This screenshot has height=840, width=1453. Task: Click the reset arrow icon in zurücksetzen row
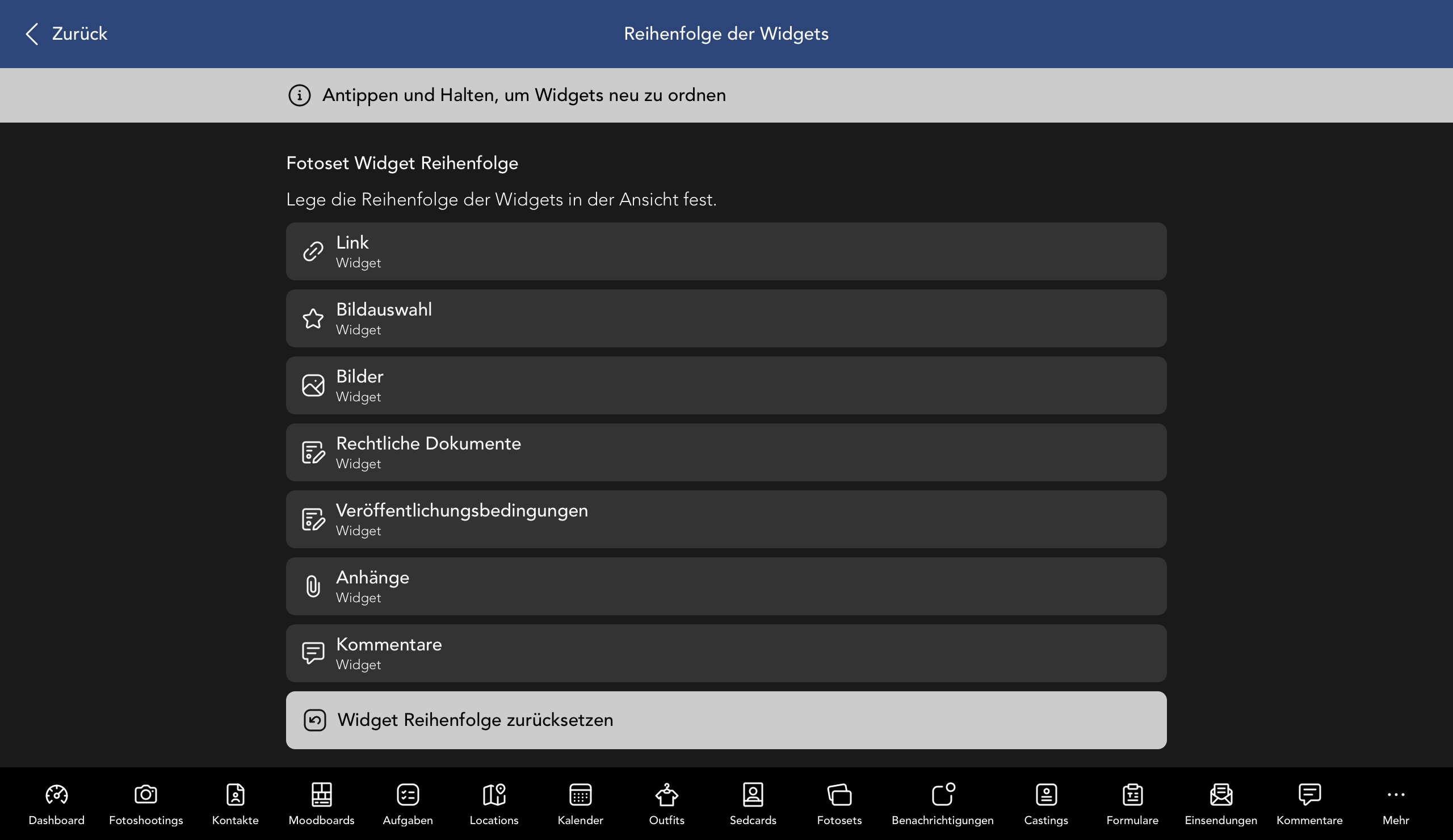click(315, 720)
